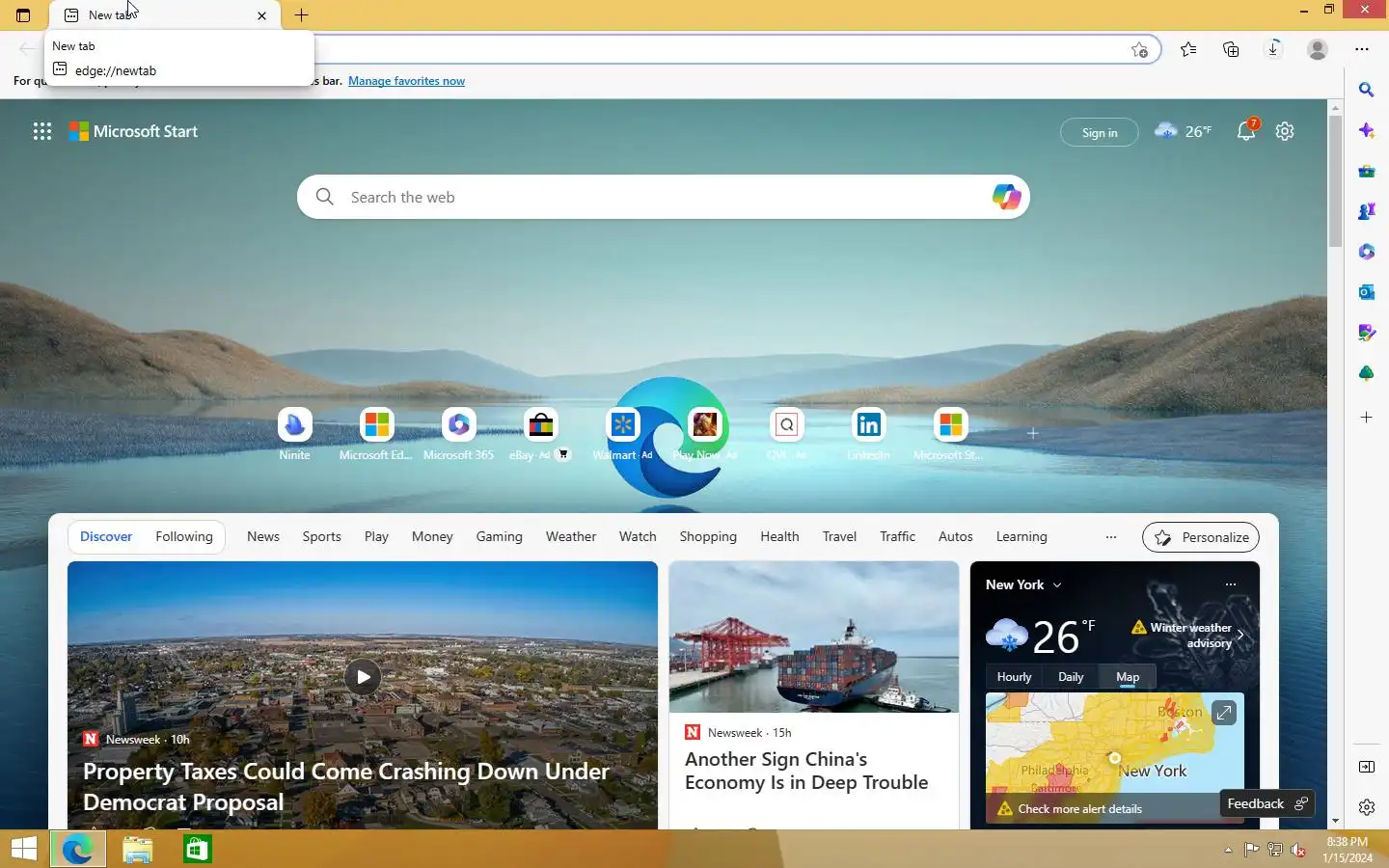Viewport: 1389px width, 868px height.
Task: Show hidden system tray icons arrow
Action: pyautogui.click(x=1228, y=850)
